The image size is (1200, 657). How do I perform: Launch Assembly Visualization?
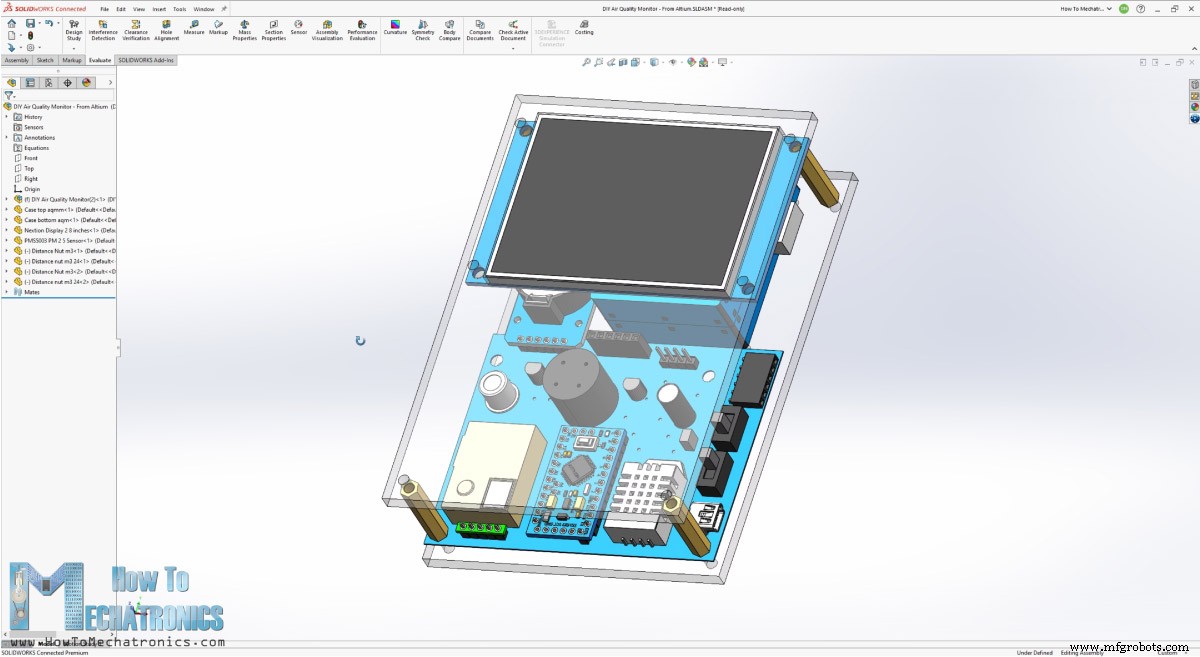pyautogui.click(x=326, y=30)
